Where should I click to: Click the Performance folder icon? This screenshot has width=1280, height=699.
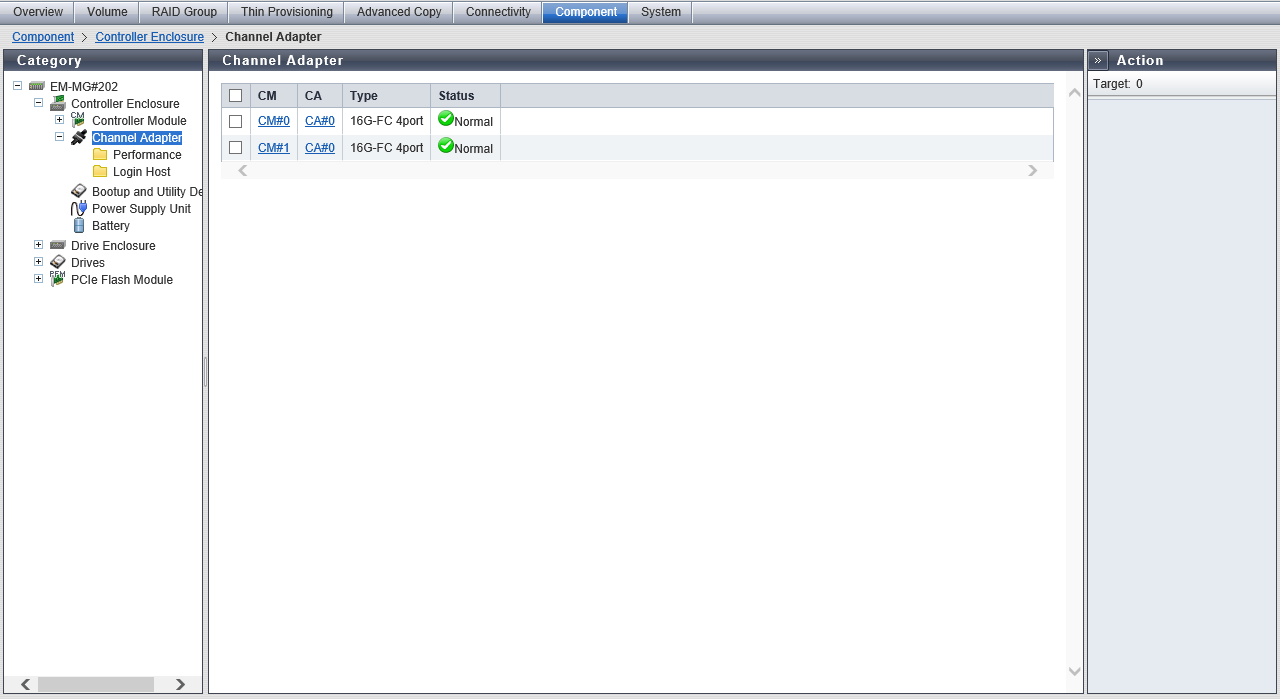tap(100, 155)
